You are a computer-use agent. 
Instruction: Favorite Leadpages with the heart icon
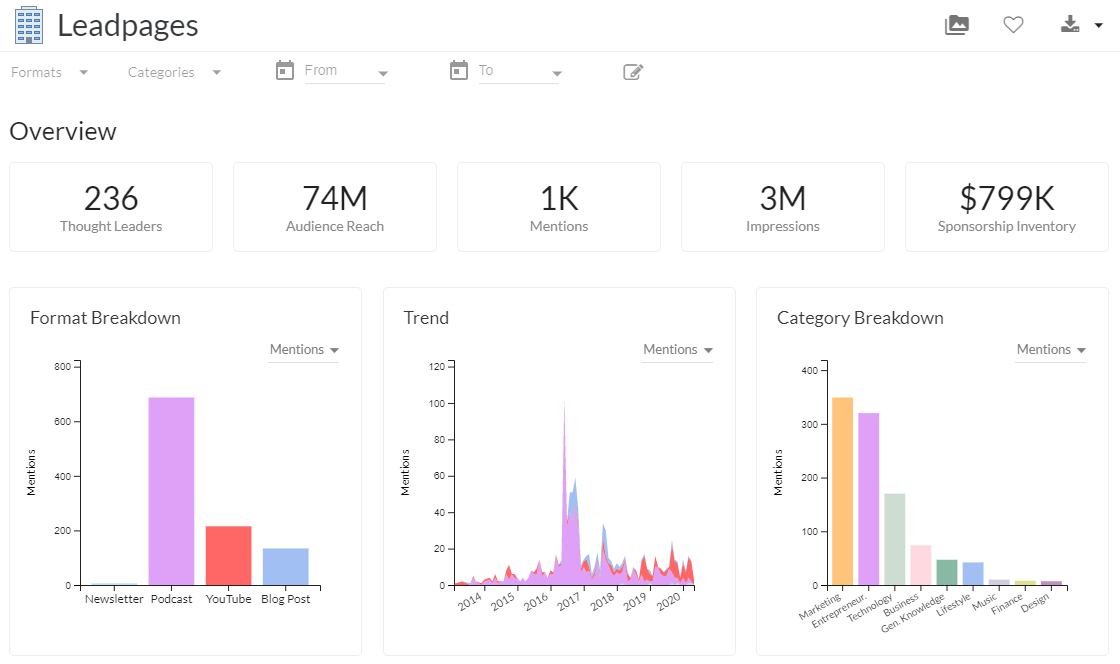[x=1013, y=25]
